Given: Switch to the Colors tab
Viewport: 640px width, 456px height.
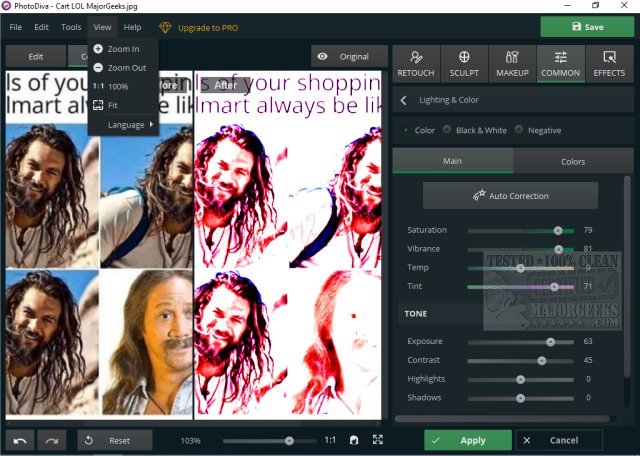Looking at the screenshot, I should (573, 161).
